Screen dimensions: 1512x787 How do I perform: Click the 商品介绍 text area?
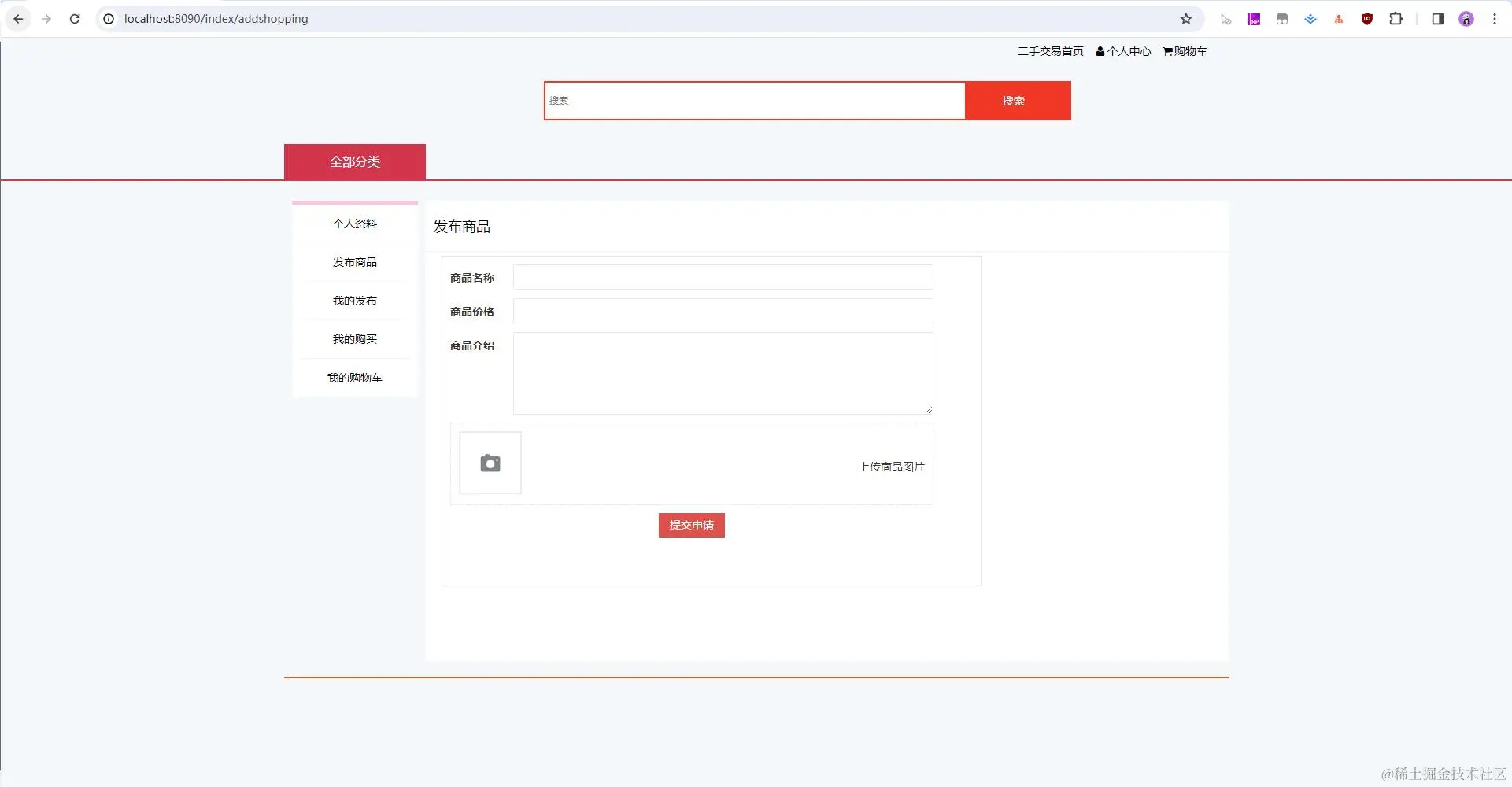[x=723, y=373]
